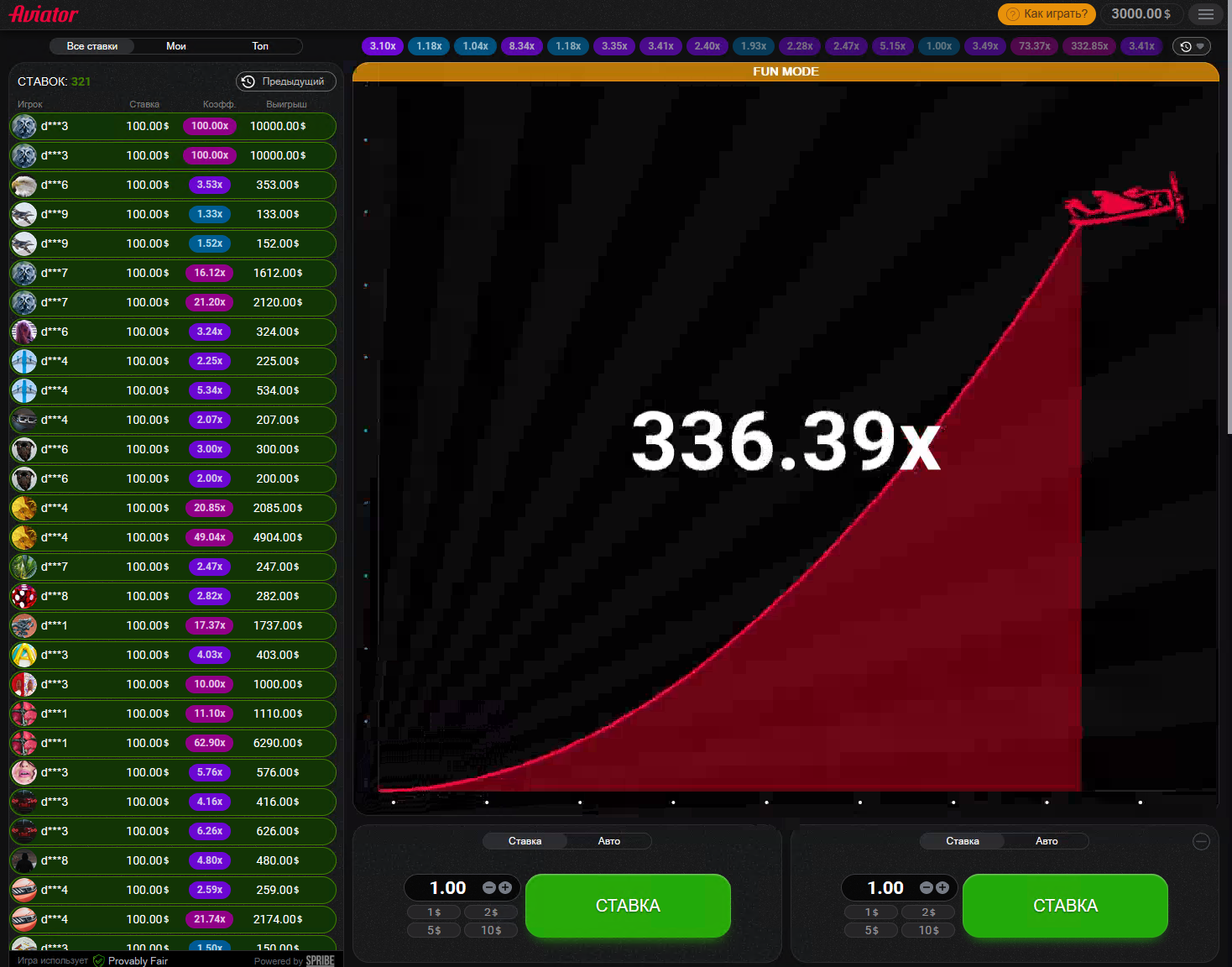
Task: Select 5$ quick amount in left panel
Action: (x=434, y=930)
